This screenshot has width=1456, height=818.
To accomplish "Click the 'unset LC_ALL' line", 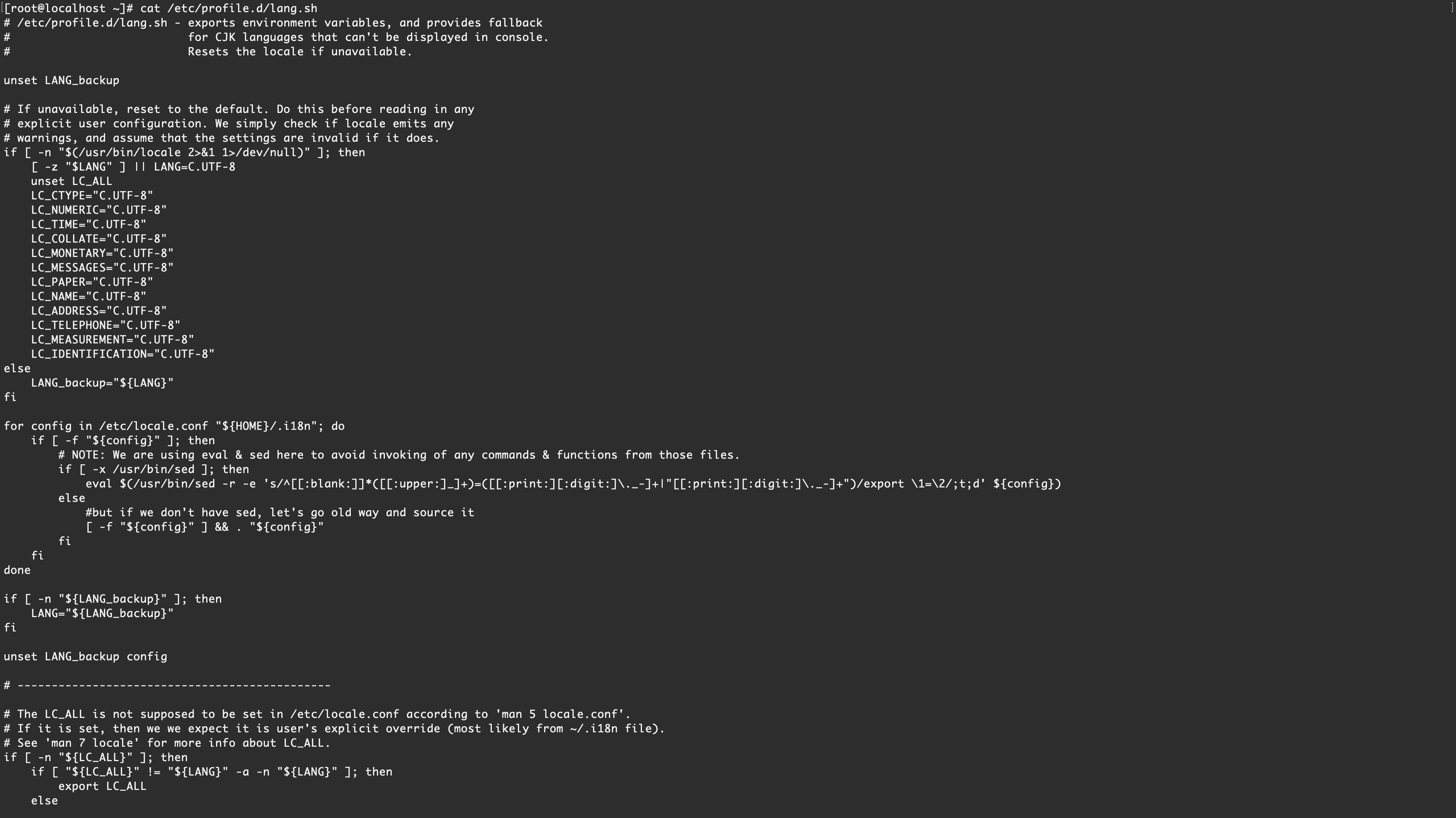I will point(71,181).
